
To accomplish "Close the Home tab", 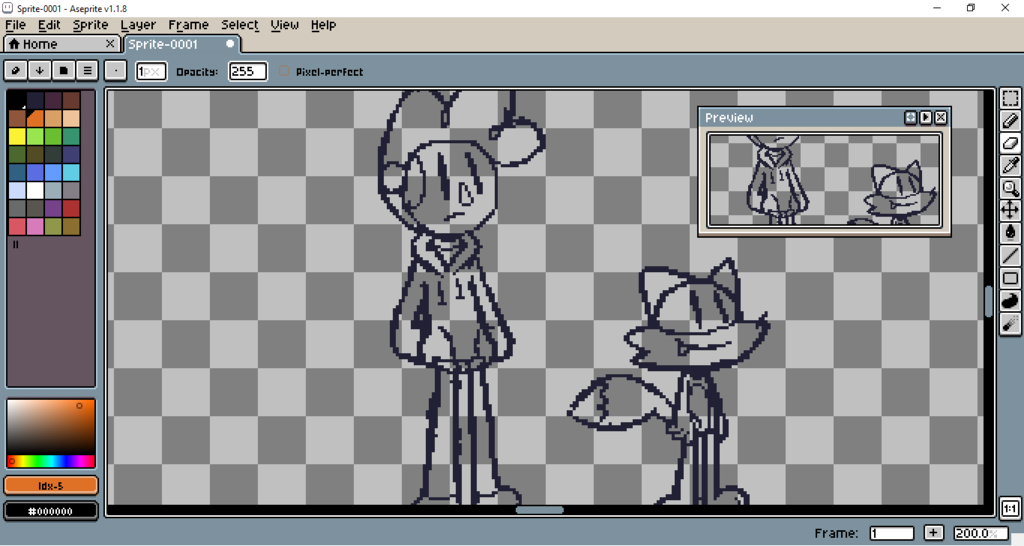I will coord(110,44).
